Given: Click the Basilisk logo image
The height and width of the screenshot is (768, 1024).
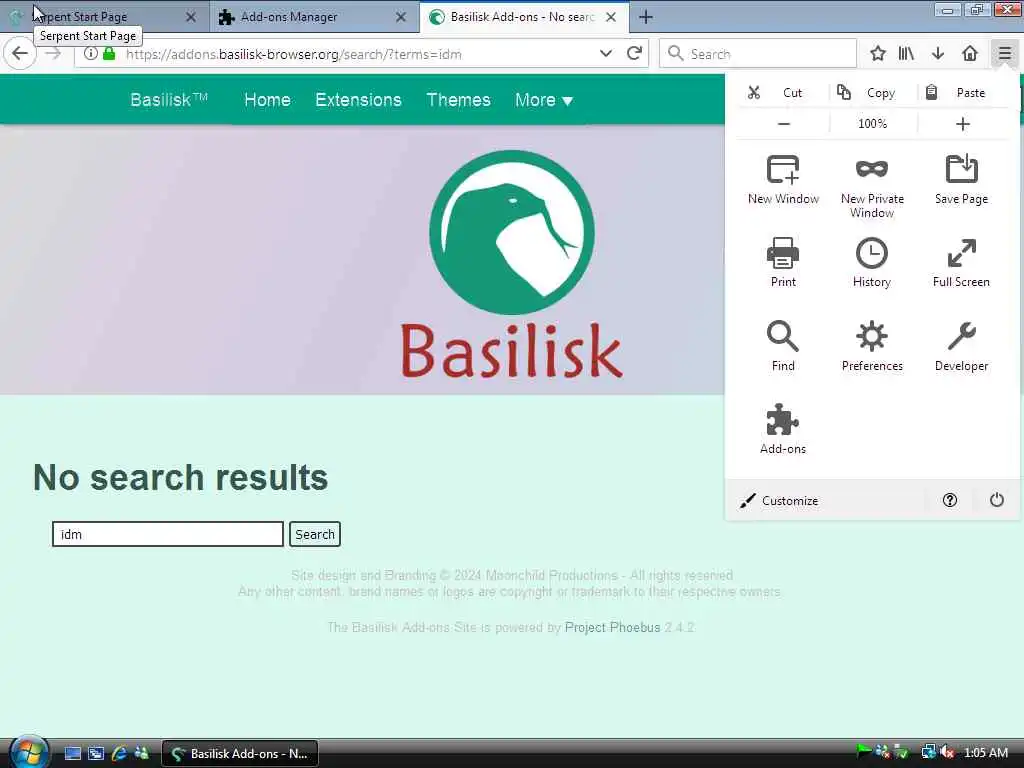Looking at the screenshot, I should [512, 264].
